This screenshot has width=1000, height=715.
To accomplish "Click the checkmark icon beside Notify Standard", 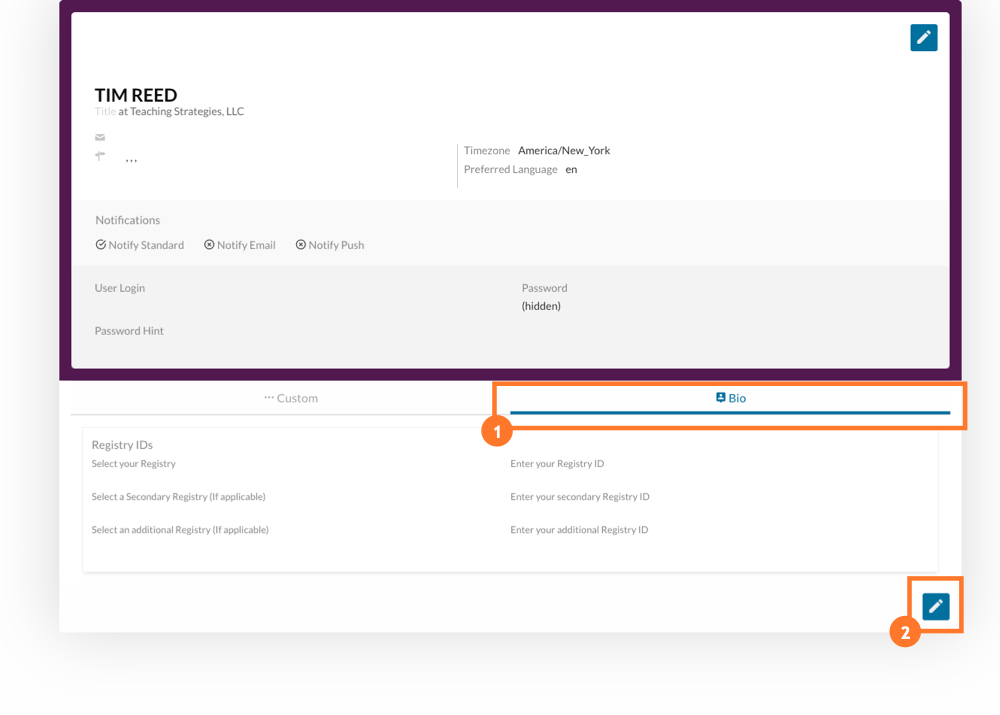I will [x=100, y=244].
